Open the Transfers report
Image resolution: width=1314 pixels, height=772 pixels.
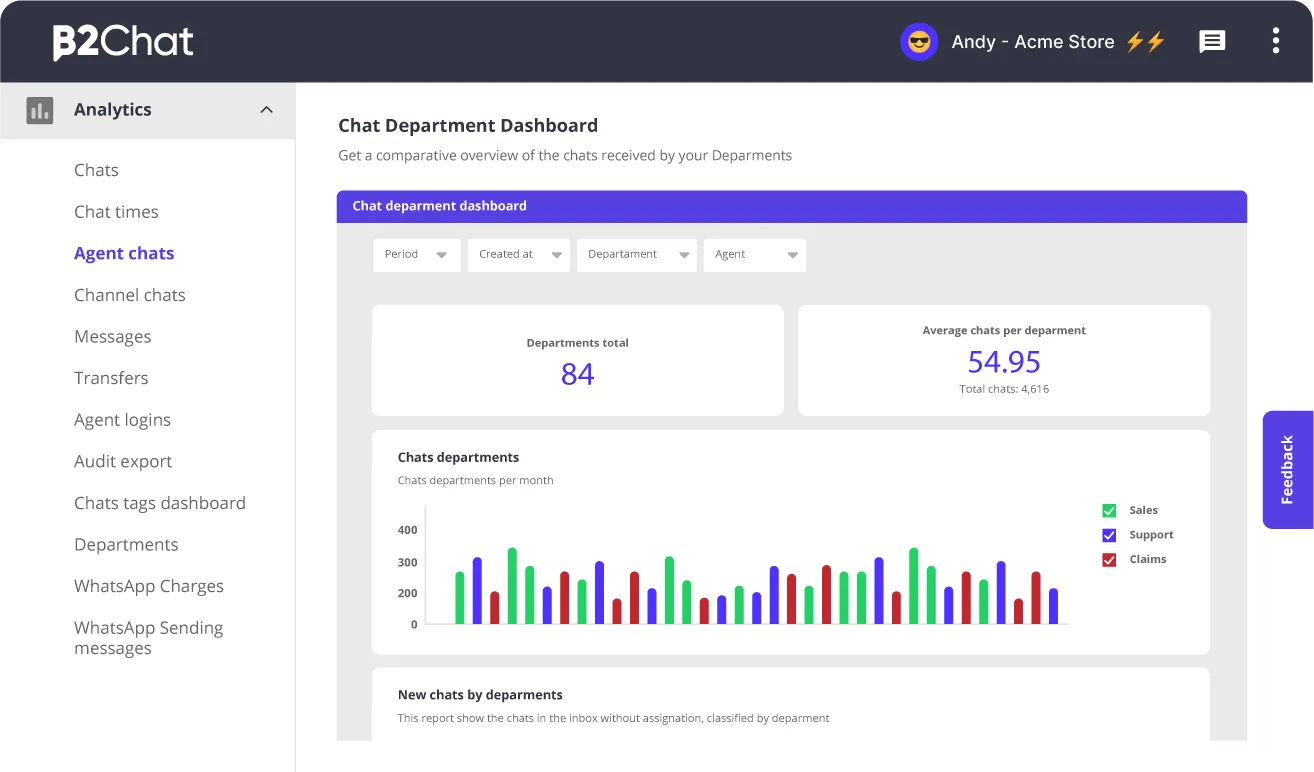tap(111, 378)
